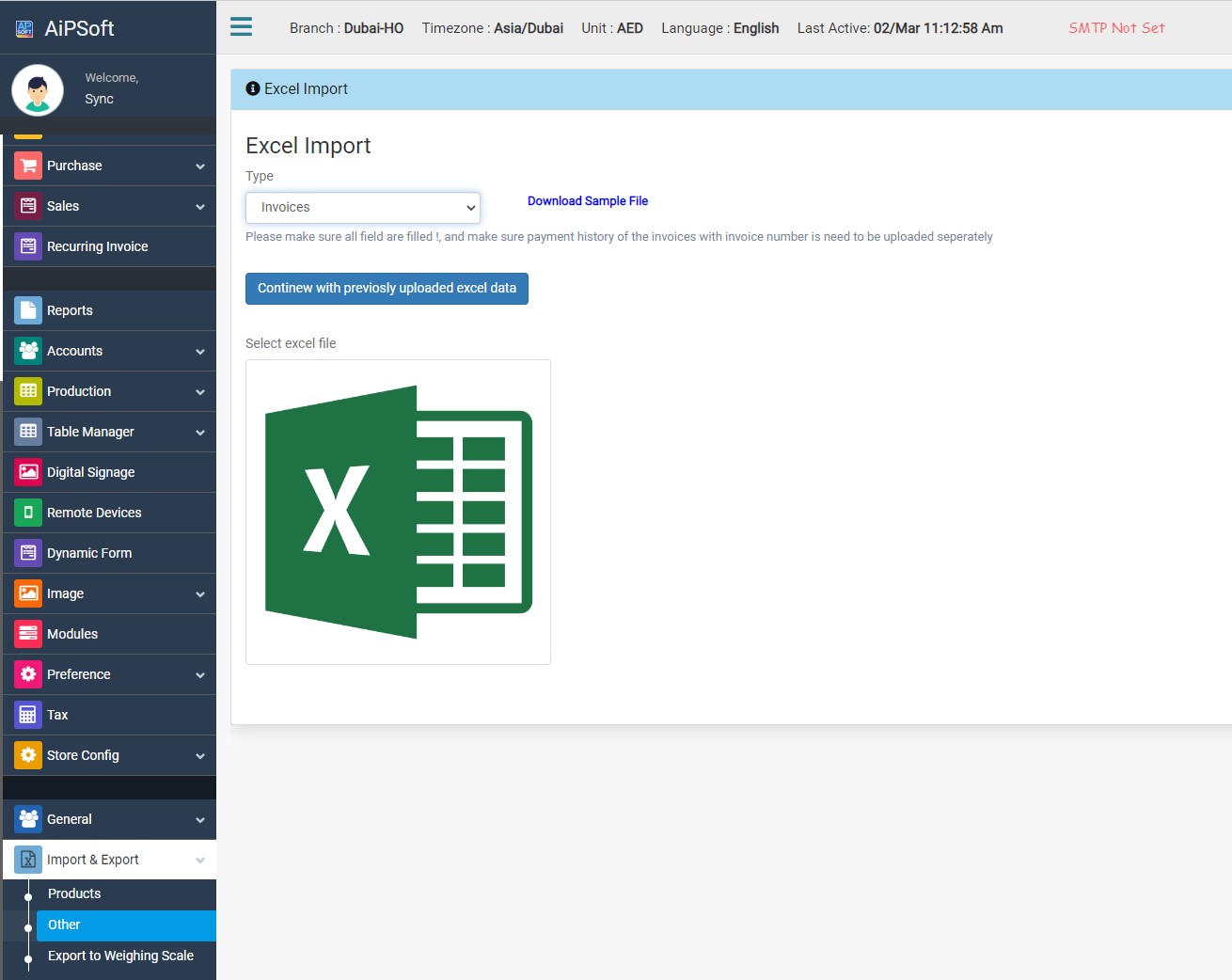Open the Recurring Invoice menu item

(109, 246)
